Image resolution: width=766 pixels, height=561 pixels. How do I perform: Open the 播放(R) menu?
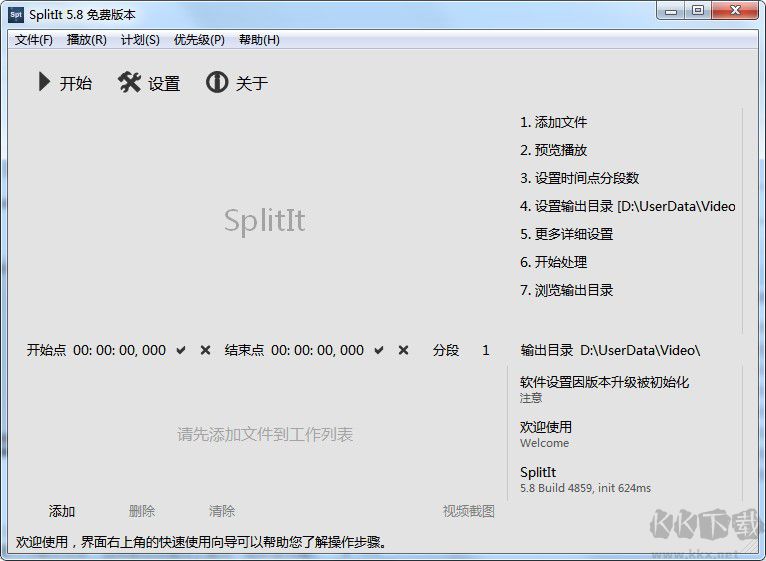point(86,40)
